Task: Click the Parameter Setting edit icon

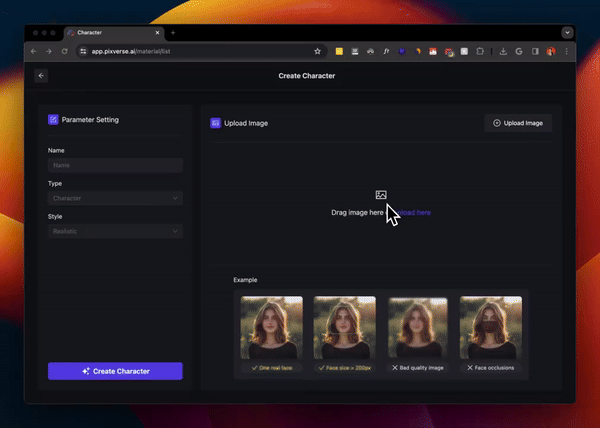Action: (x=53, y=120)
